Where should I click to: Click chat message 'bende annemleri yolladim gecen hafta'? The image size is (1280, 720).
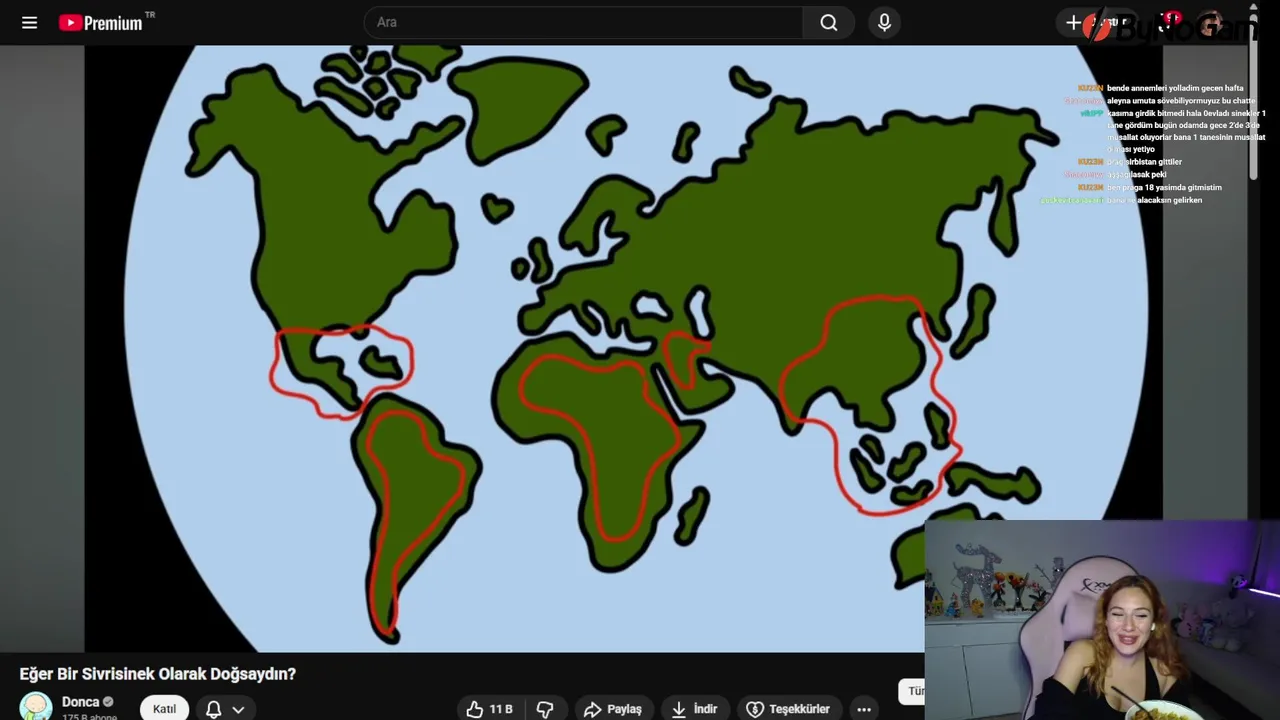point(1175,88)
